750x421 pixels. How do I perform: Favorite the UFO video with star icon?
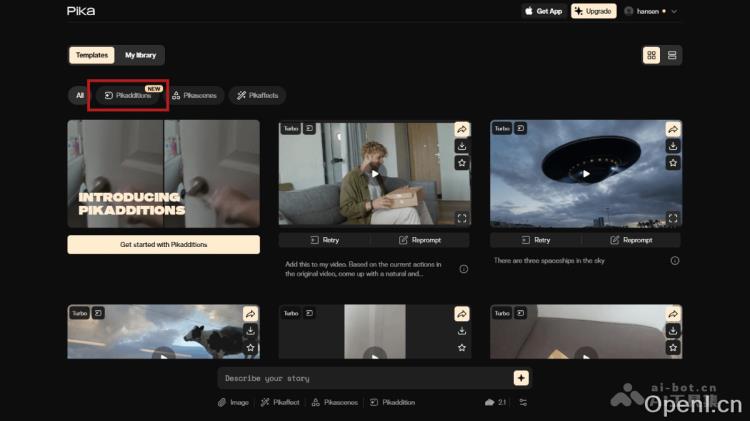(673, 162)
